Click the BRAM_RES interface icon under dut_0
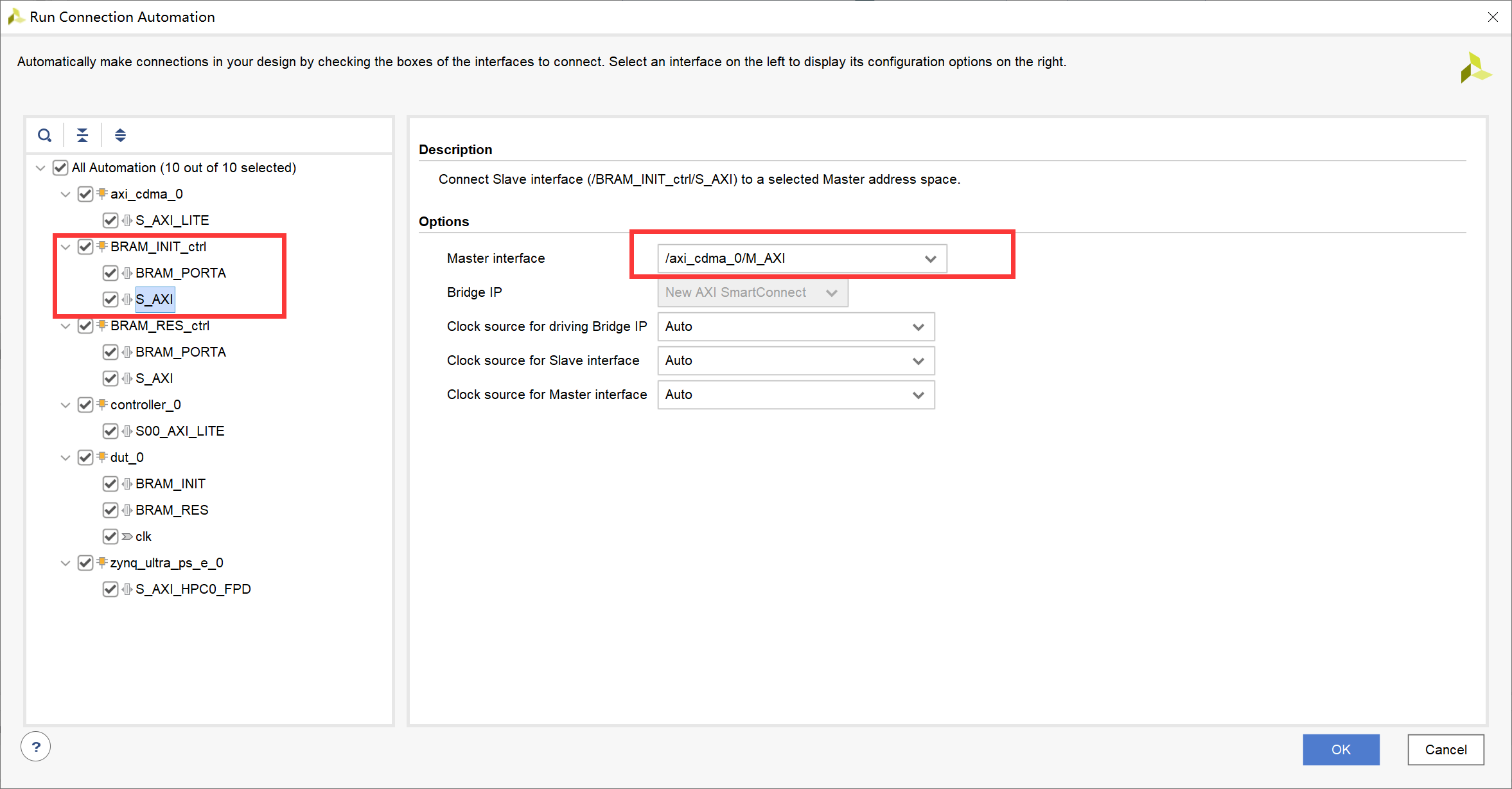The height and width of the screenshot is (789, 1512). point(127,510)
